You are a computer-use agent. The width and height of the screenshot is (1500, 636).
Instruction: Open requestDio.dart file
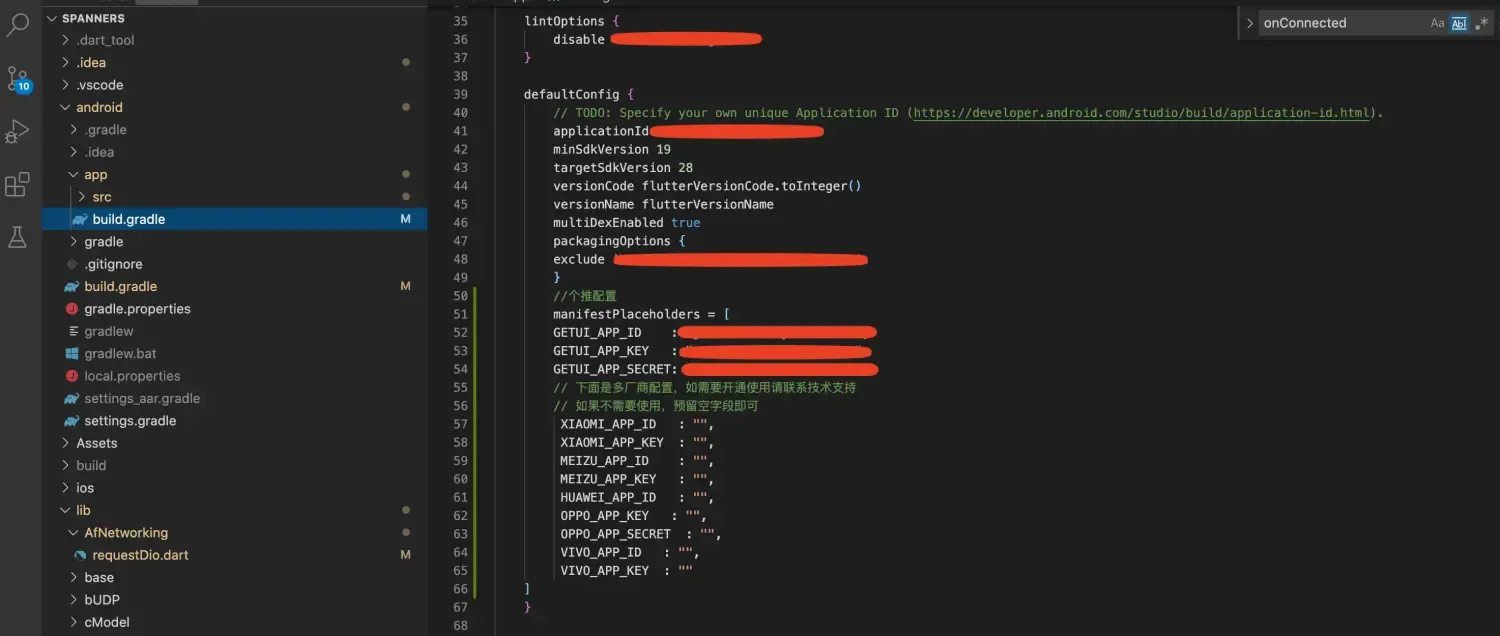point(140,555)
